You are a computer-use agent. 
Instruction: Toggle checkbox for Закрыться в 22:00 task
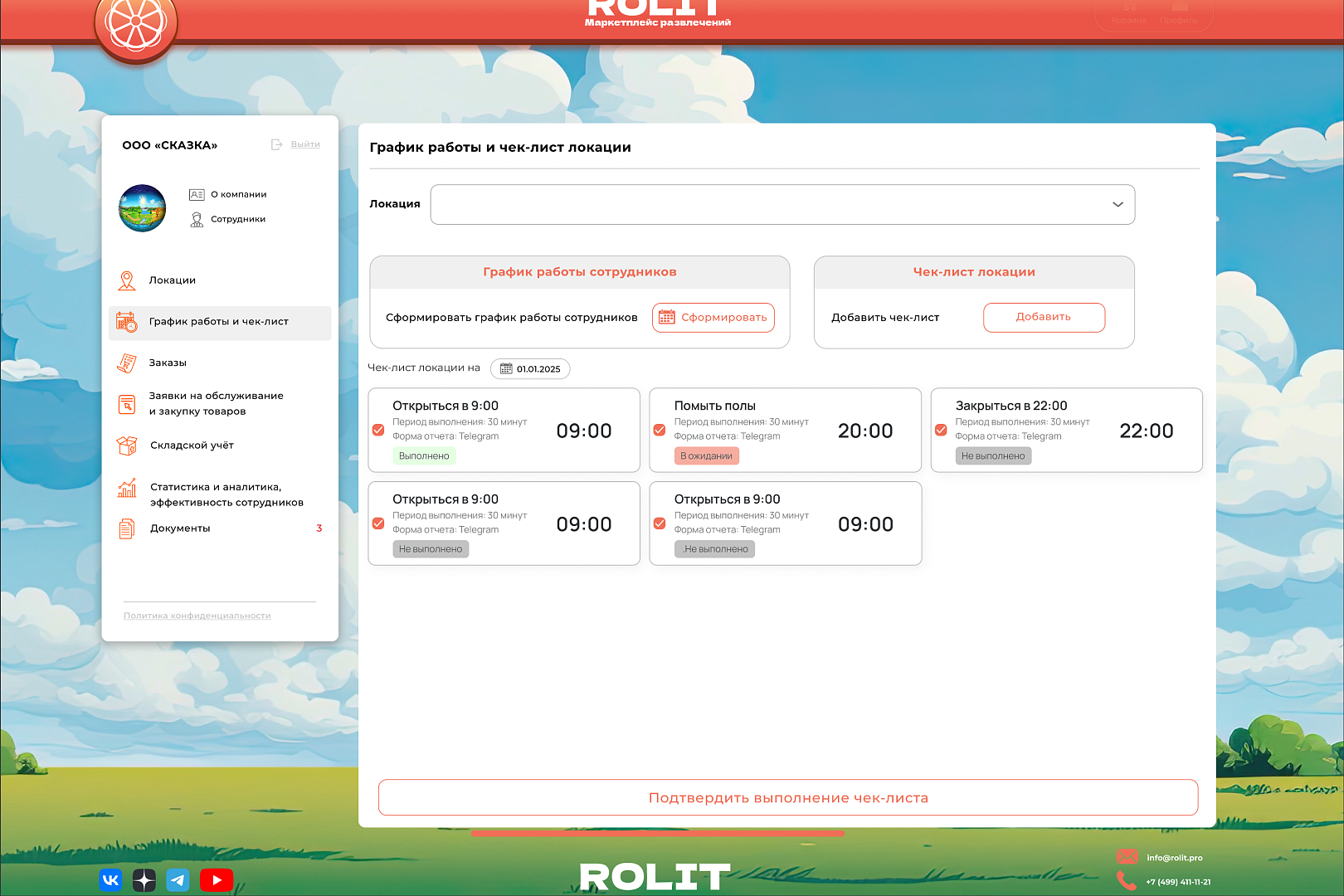click(941, 430)
